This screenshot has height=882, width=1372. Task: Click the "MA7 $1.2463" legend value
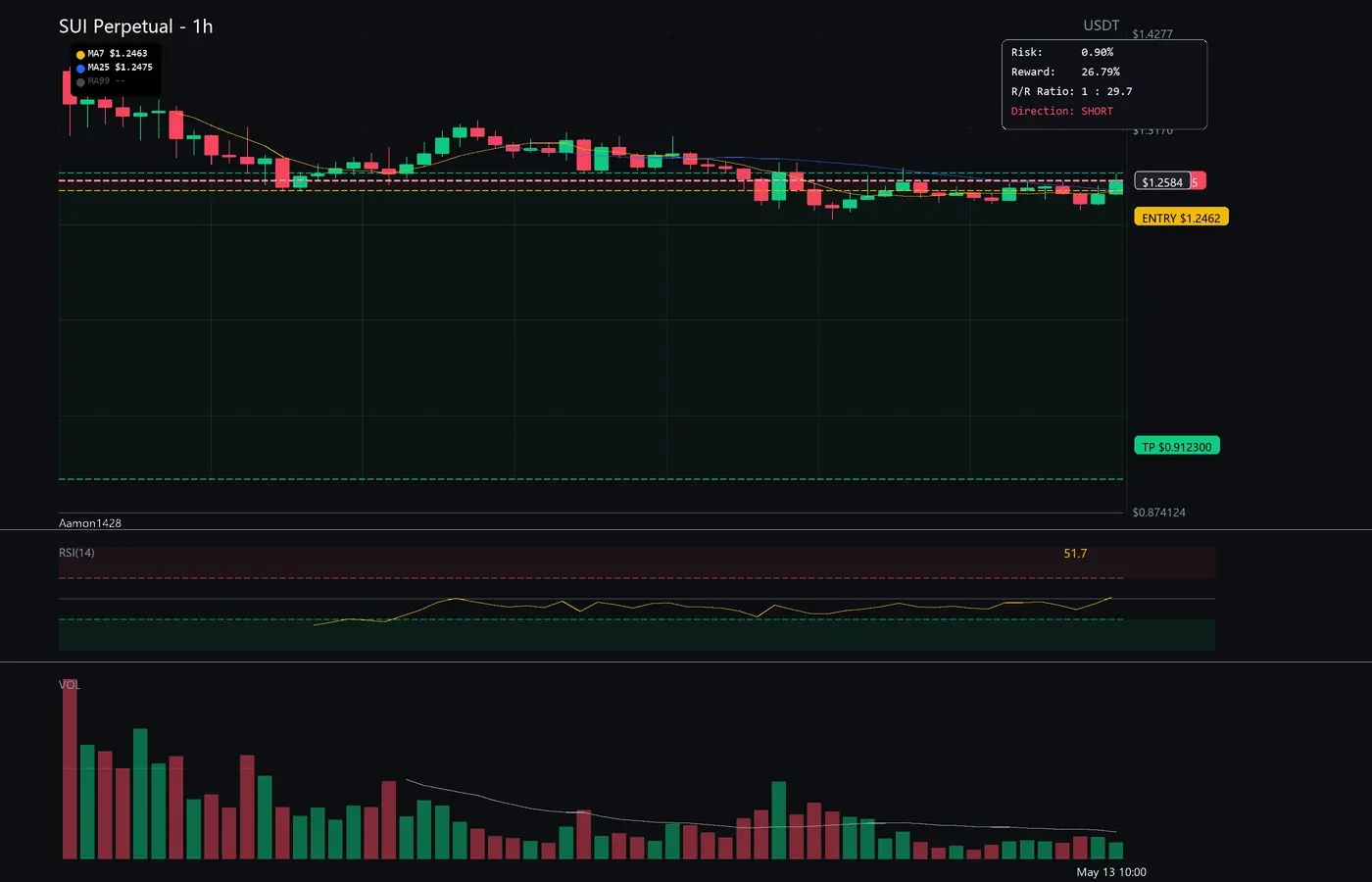(x=118, y=54)
